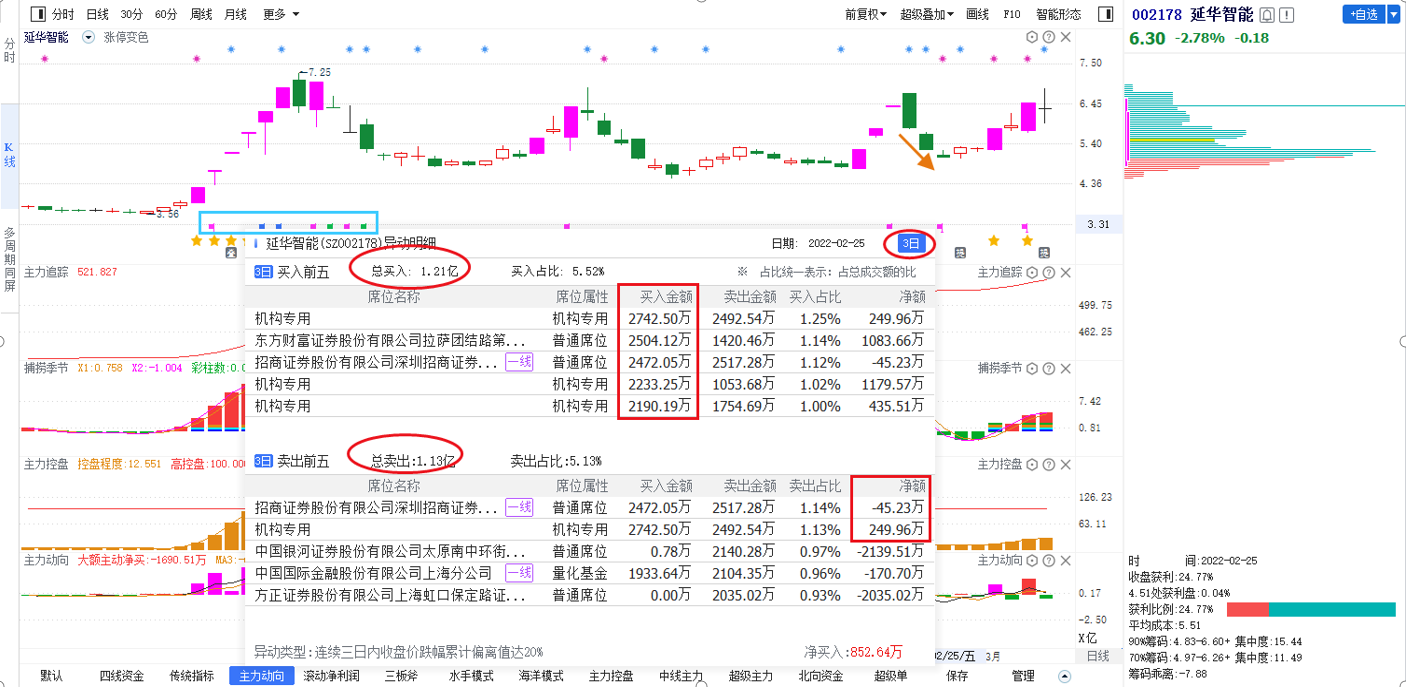1406x687 pixels.
Task: Expand the 更多 period dropdown
Action: click(x=281, y=14)
